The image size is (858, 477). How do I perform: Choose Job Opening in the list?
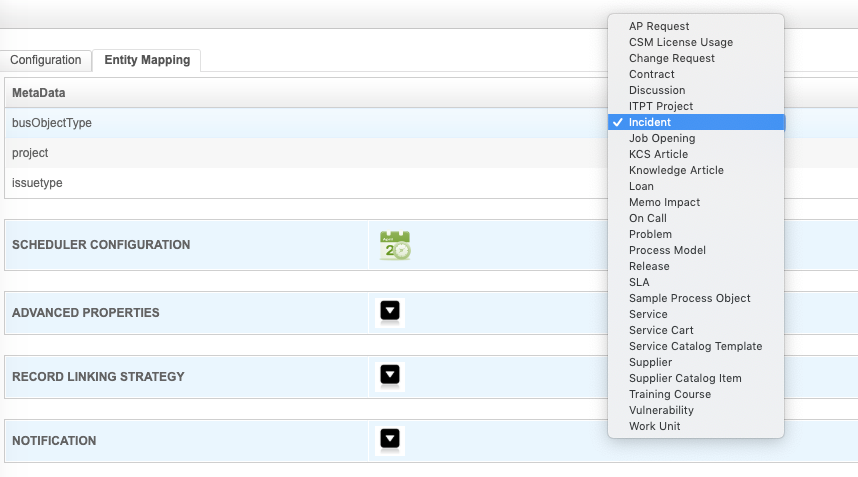click(696, 138)
